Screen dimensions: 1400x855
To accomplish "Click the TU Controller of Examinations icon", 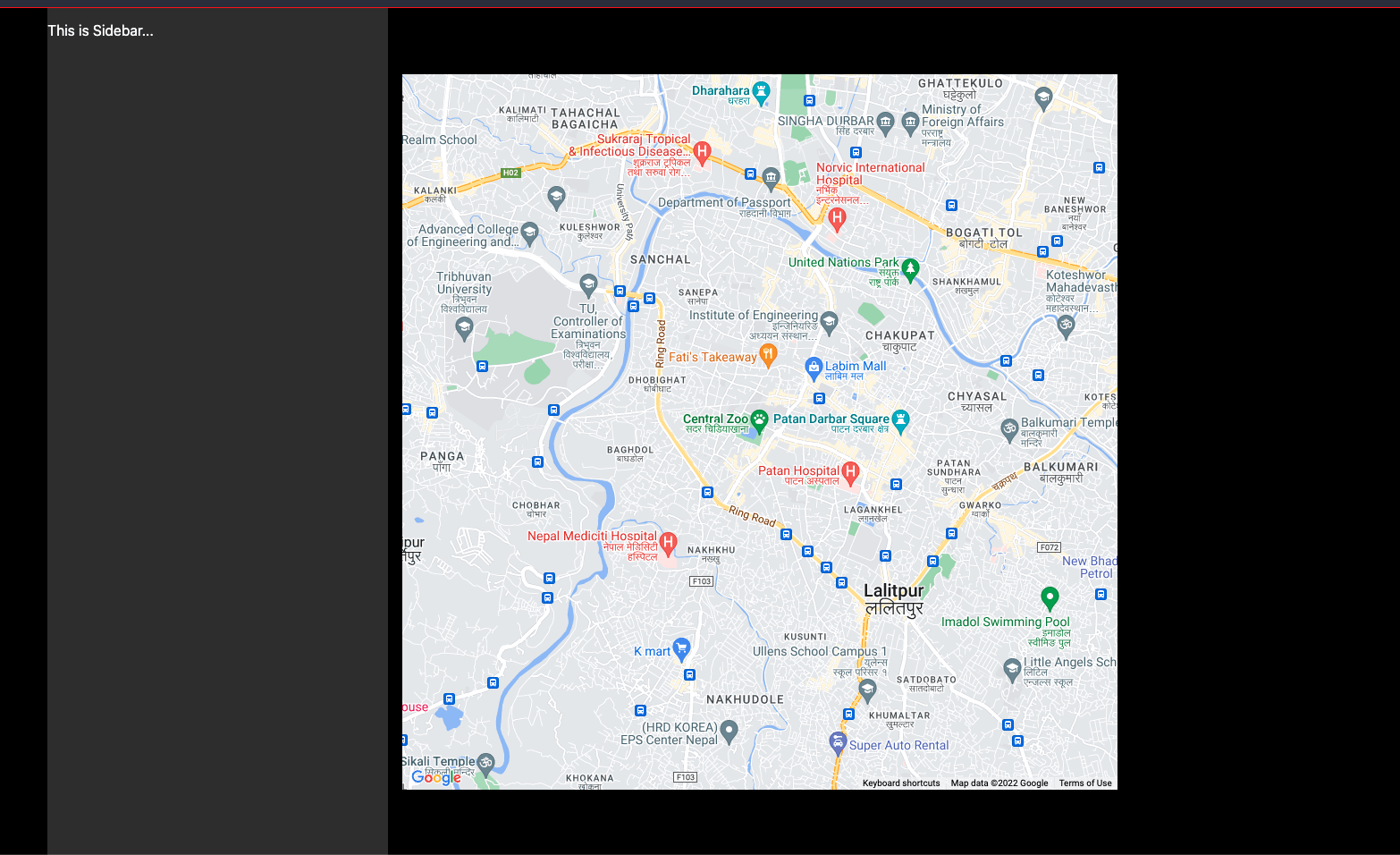I will pyautogui.click(x=588, y=284).
